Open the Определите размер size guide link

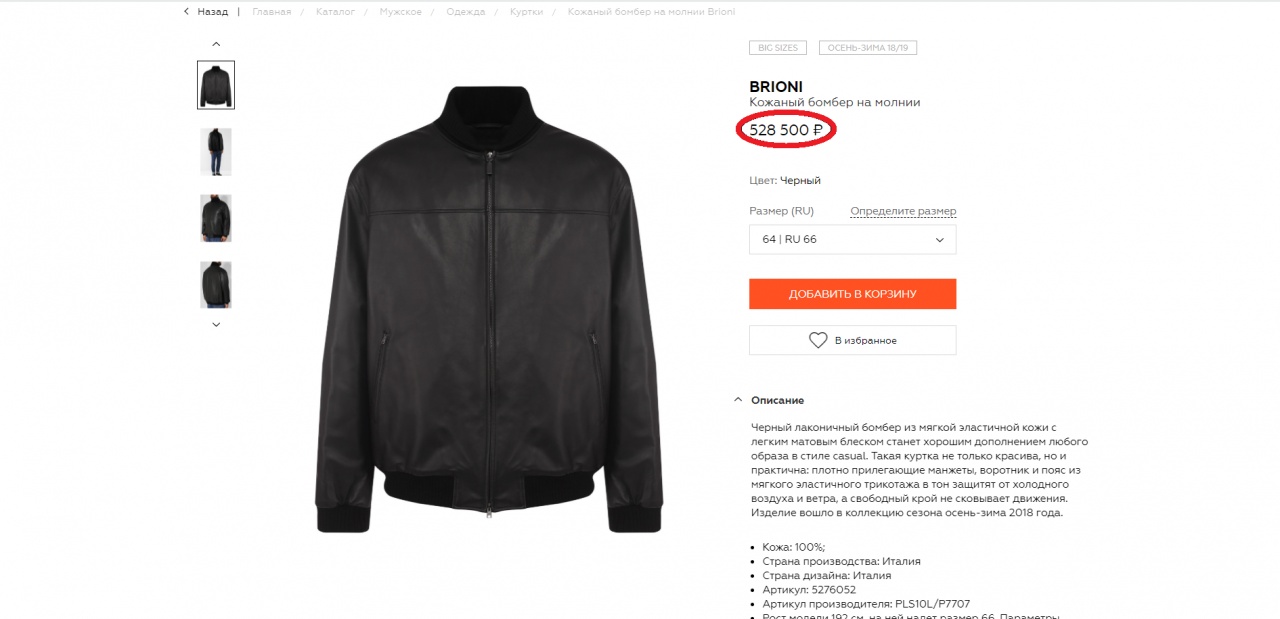(x=903, y=211)
